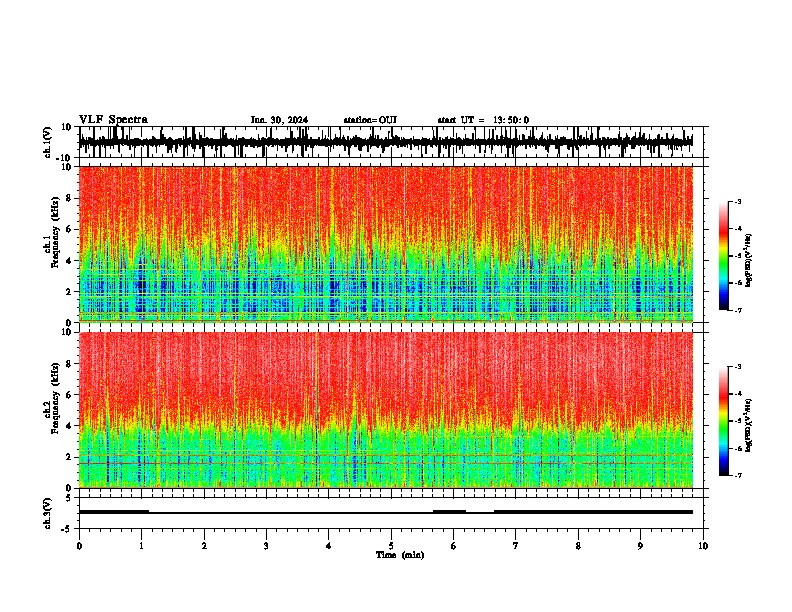792x612 pixels.
Task: Click the ch.2 Frequency (kHz) axis label
Action: [52, 398]
